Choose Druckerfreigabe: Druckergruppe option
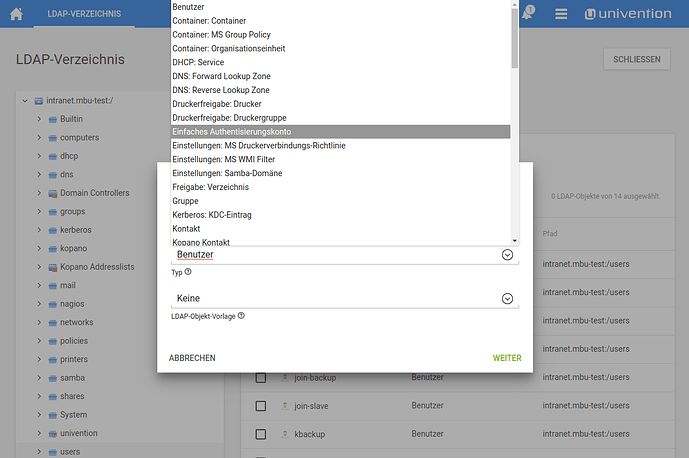The height and width of the screenshot is (458, 689). tap(341, 118)
